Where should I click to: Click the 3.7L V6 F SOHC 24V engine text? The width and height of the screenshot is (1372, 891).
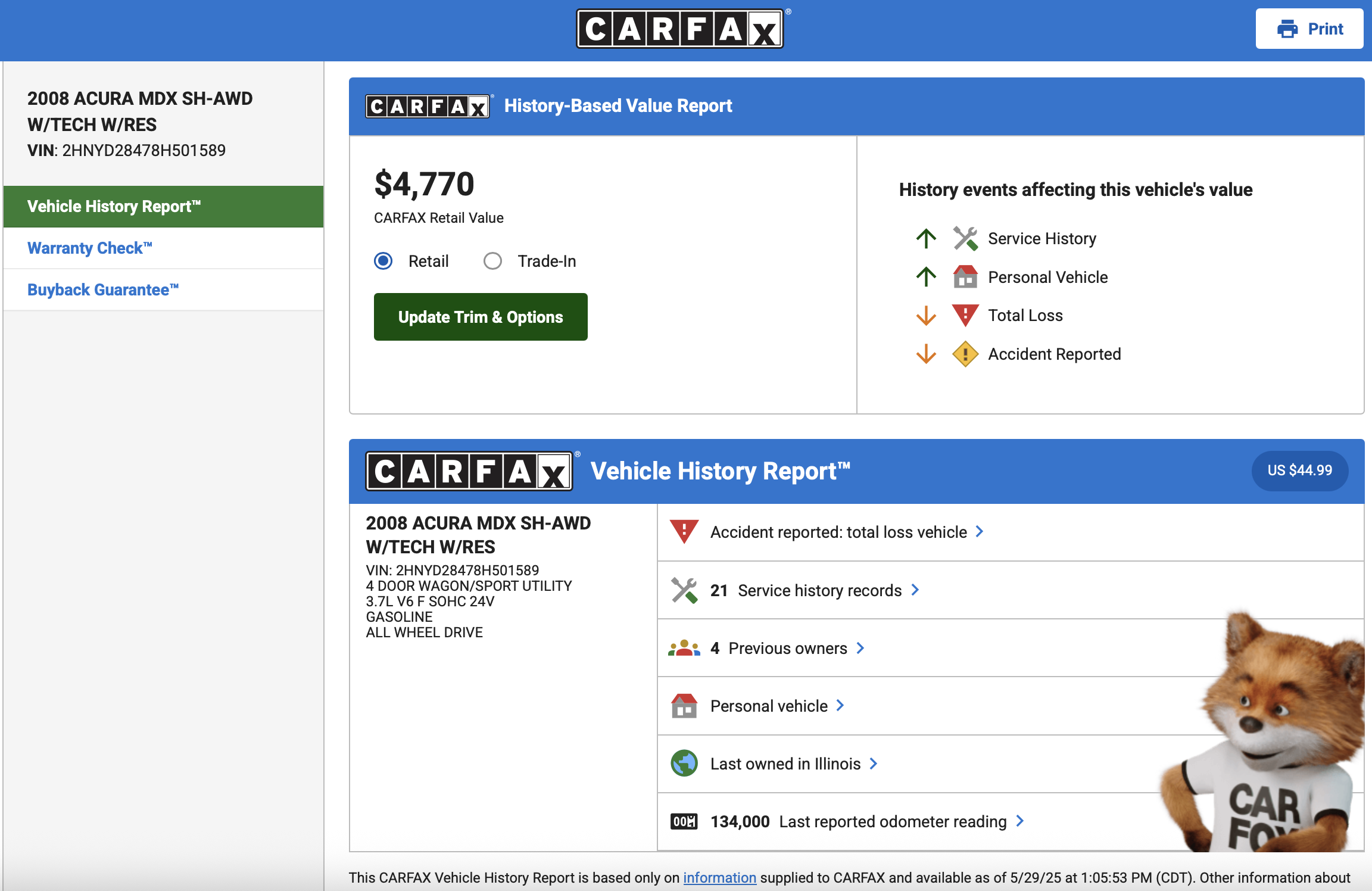tap(430, 602)
